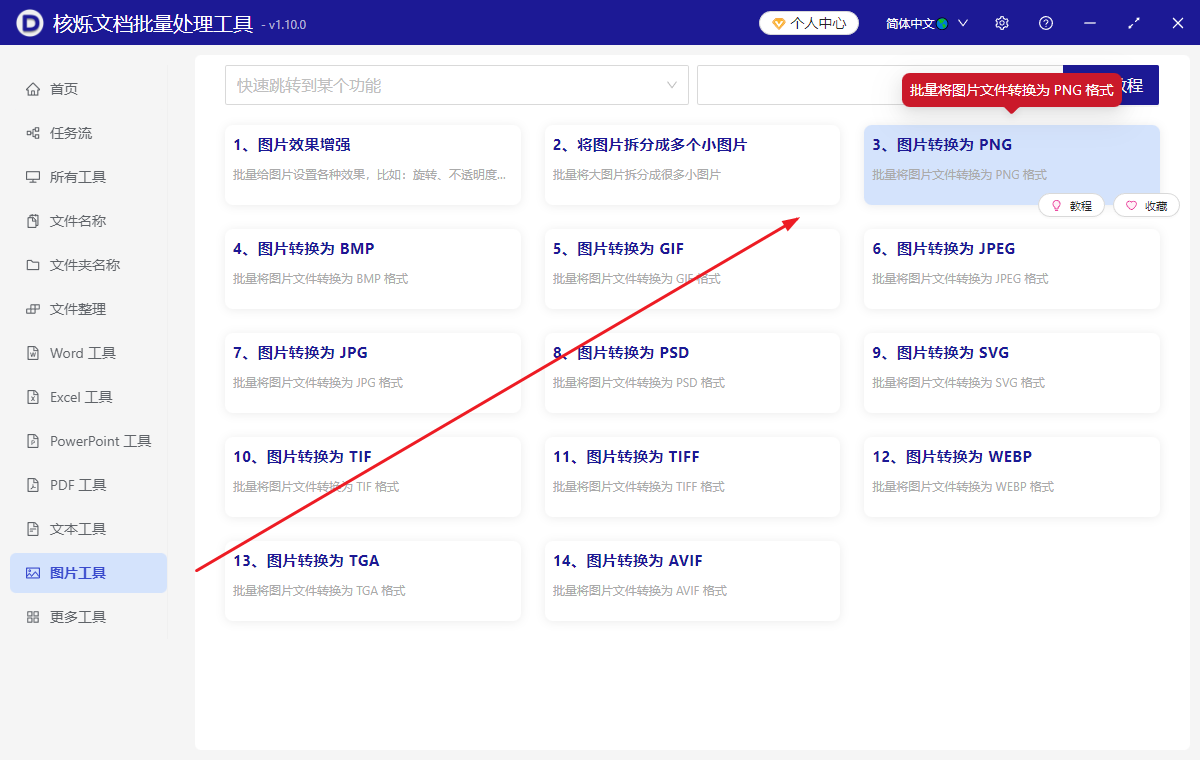
Task: Open card 8、图片转换为 PSD
Action: (692, 373)
